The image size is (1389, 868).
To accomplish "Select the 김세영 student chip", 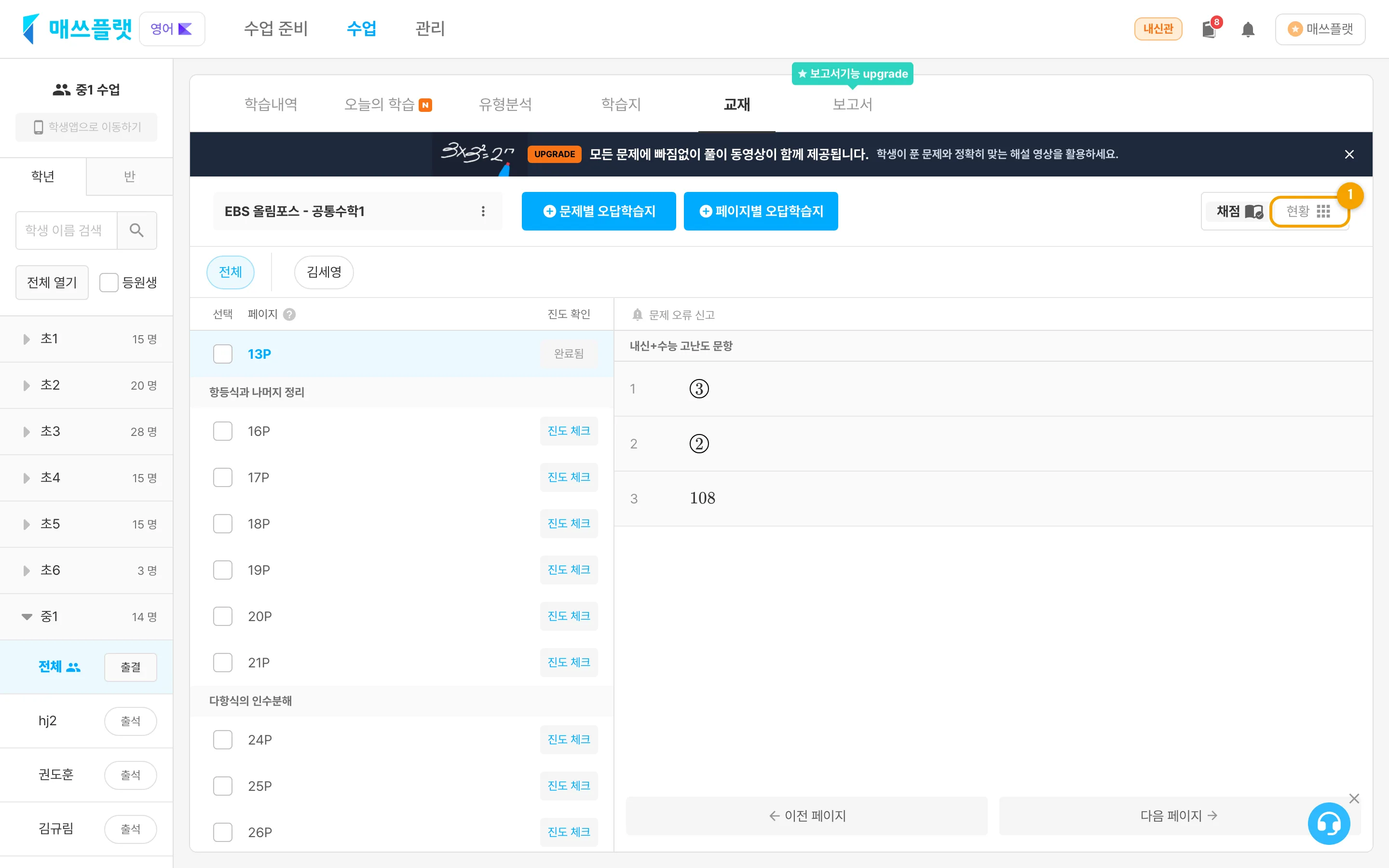I will coord(324,272).
